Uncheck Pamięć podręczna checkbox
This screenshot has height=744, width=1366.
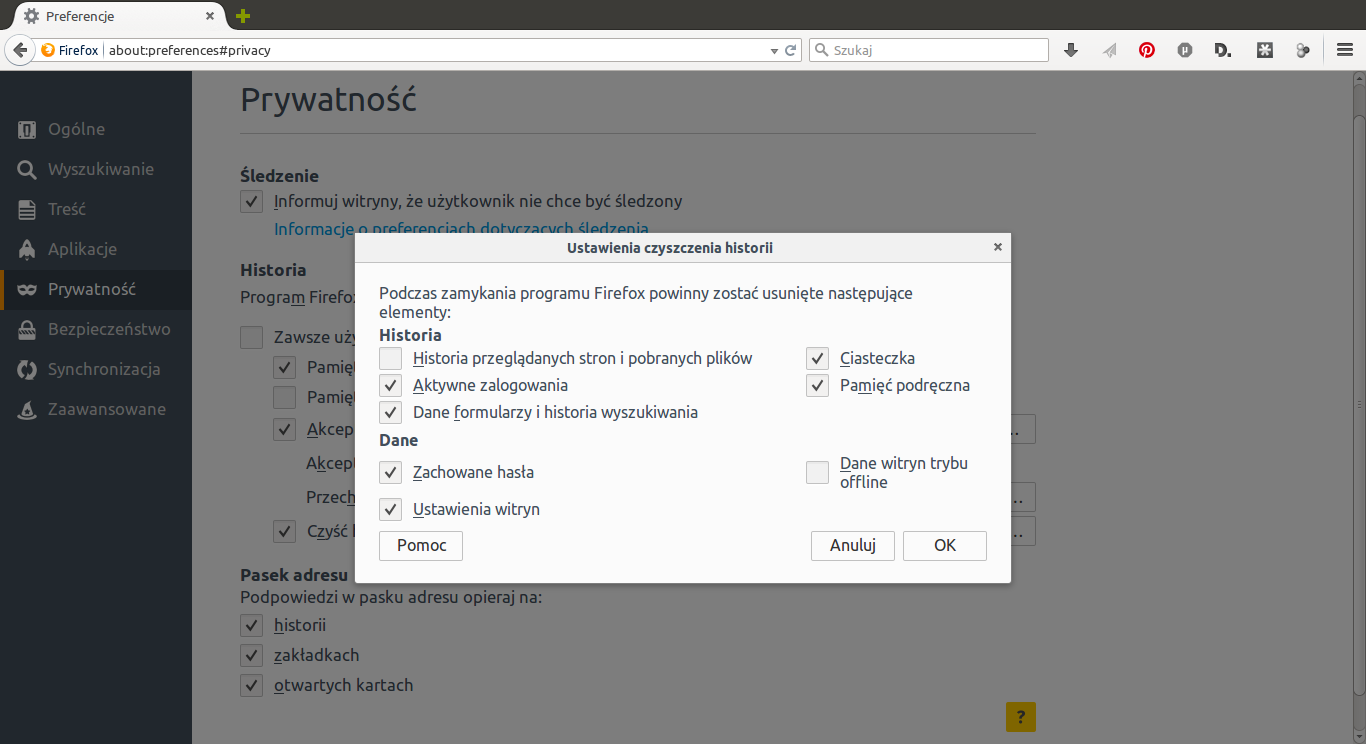(x=818, y=386)
